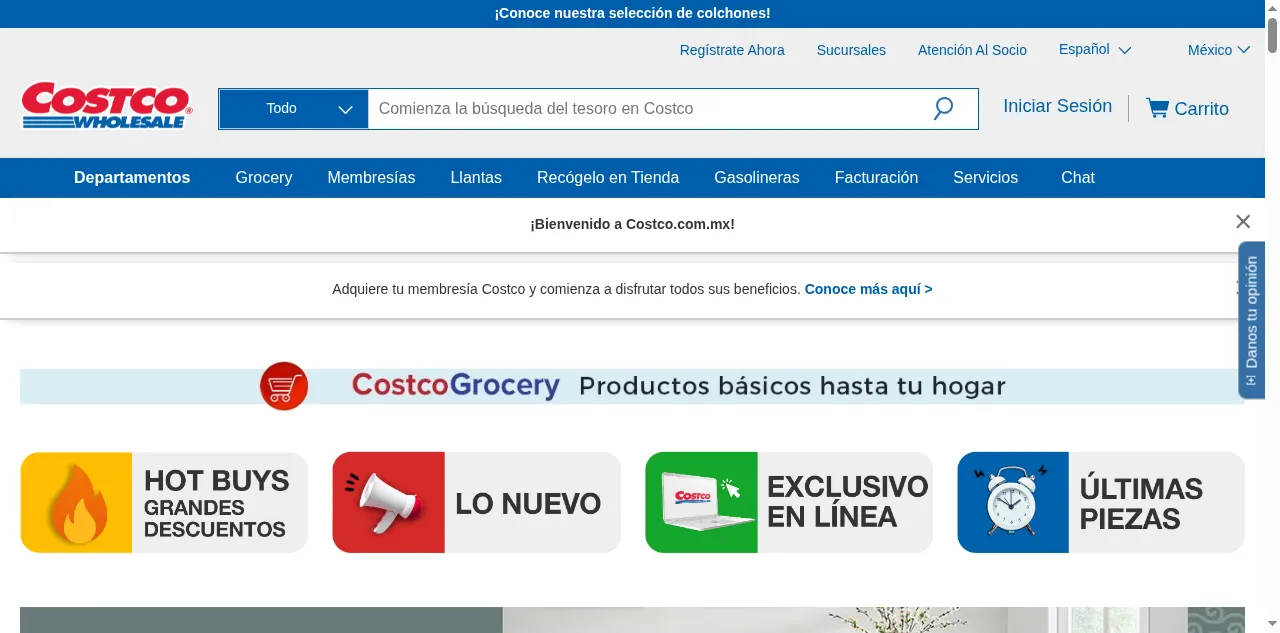Go to Grocery in navigation bar
The image size is (1280, 633).
[264, 177]
